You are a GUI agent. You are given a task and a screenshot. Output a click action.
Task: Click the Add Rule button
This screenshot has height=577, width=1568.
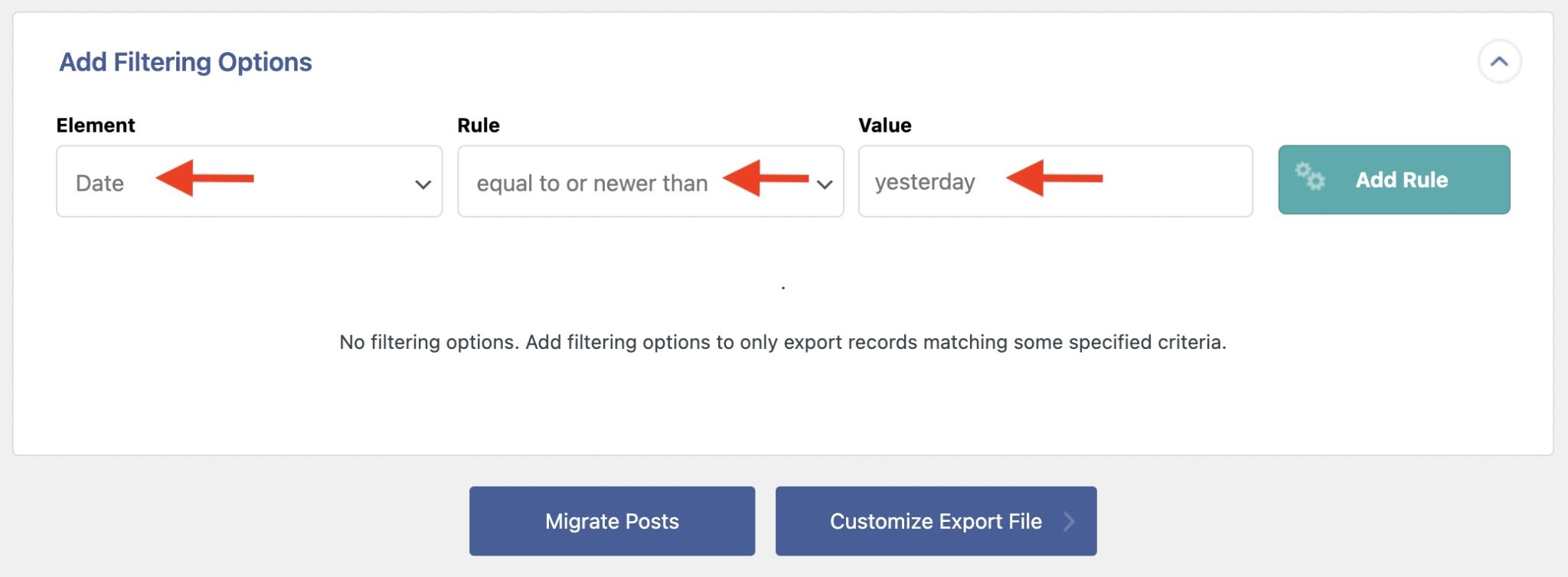[1393, 180]
